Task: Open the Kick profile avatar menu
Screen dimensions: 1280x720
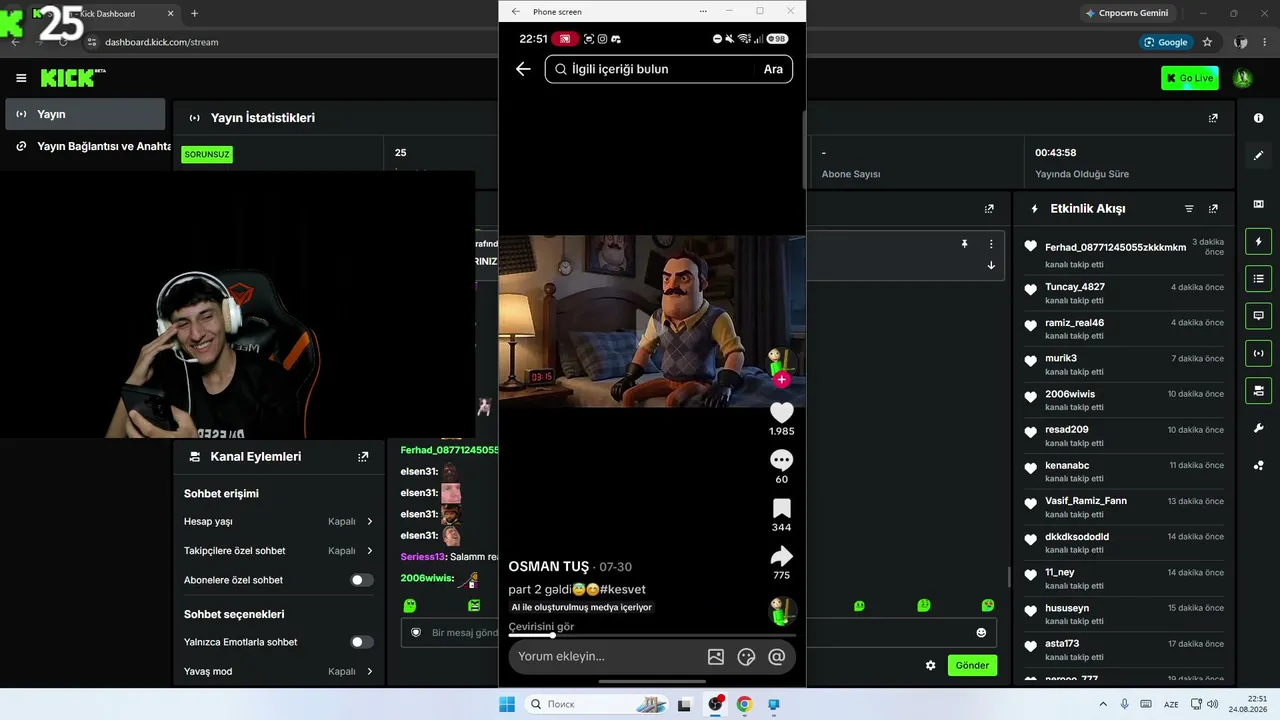Action: click(x=1243, y=78)
